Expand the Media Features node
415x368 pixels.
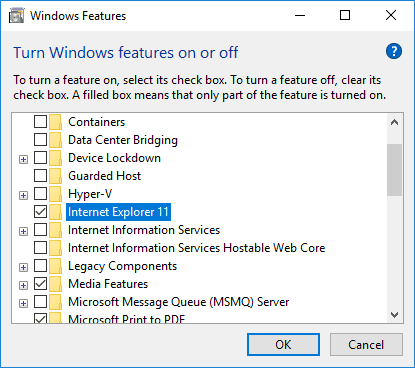[23, 285]
